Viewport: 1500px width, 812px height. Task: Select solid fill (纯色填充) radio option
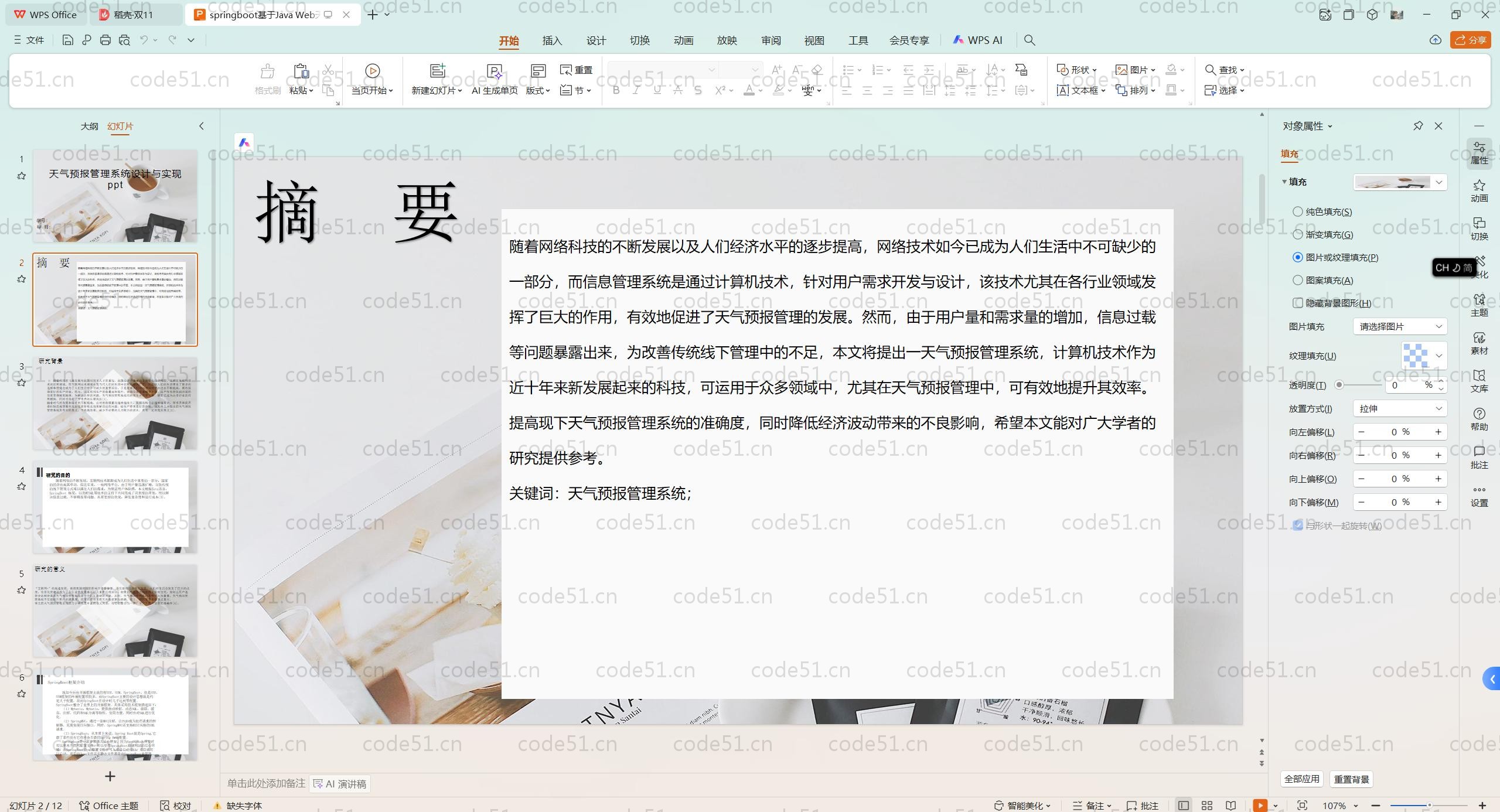[x=1298, y=211]
